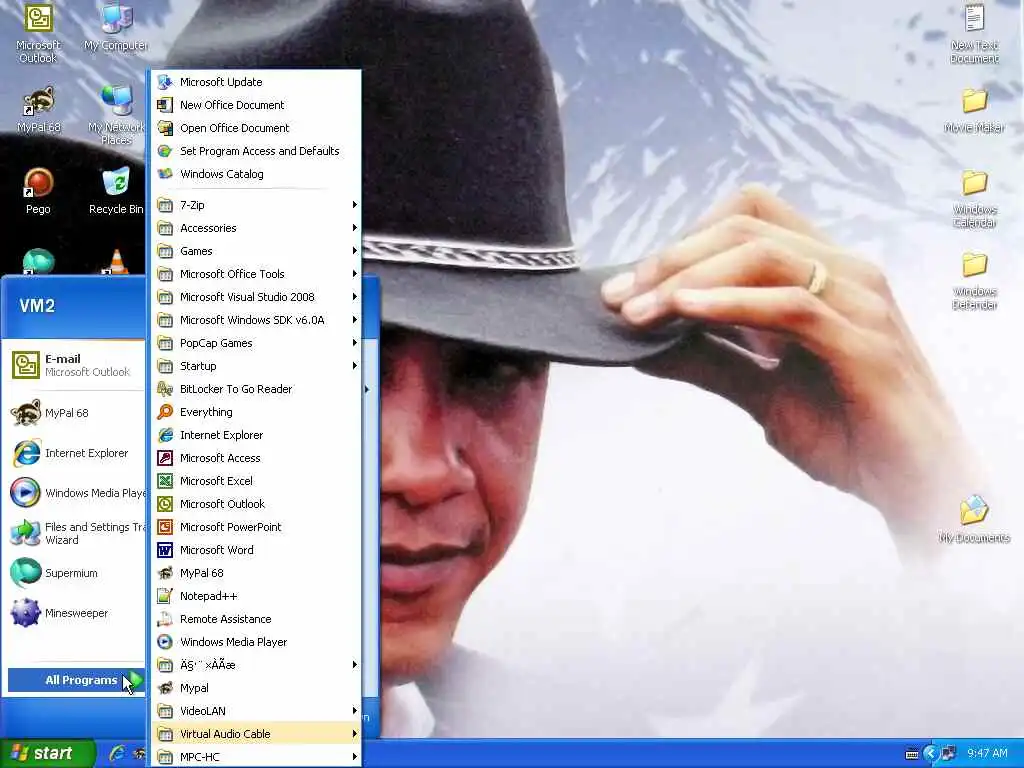The image size is (1024, 768).
Task: Launch Microsoft Word
Action: coord(256,550)
